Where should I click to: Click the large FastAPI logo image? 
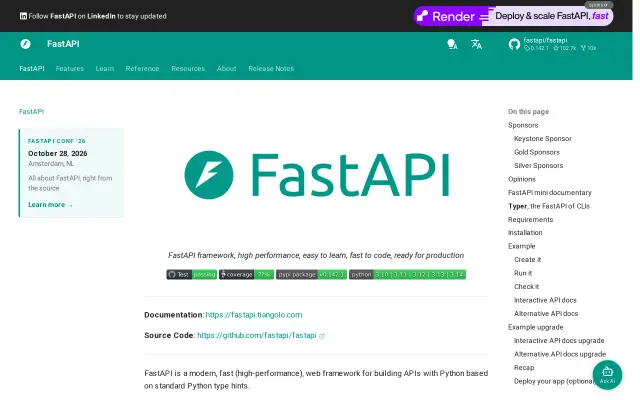[317, 175]
